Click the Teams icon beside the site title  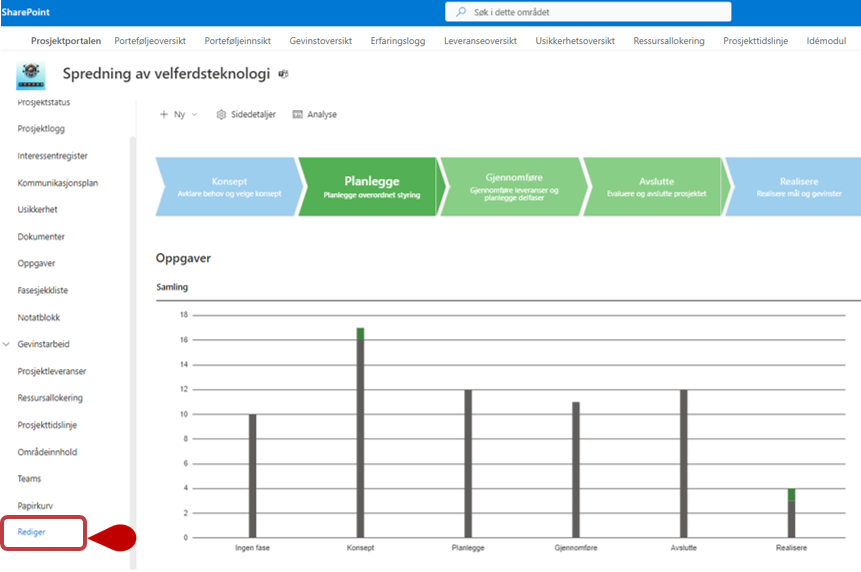click(x=283, y=75)
